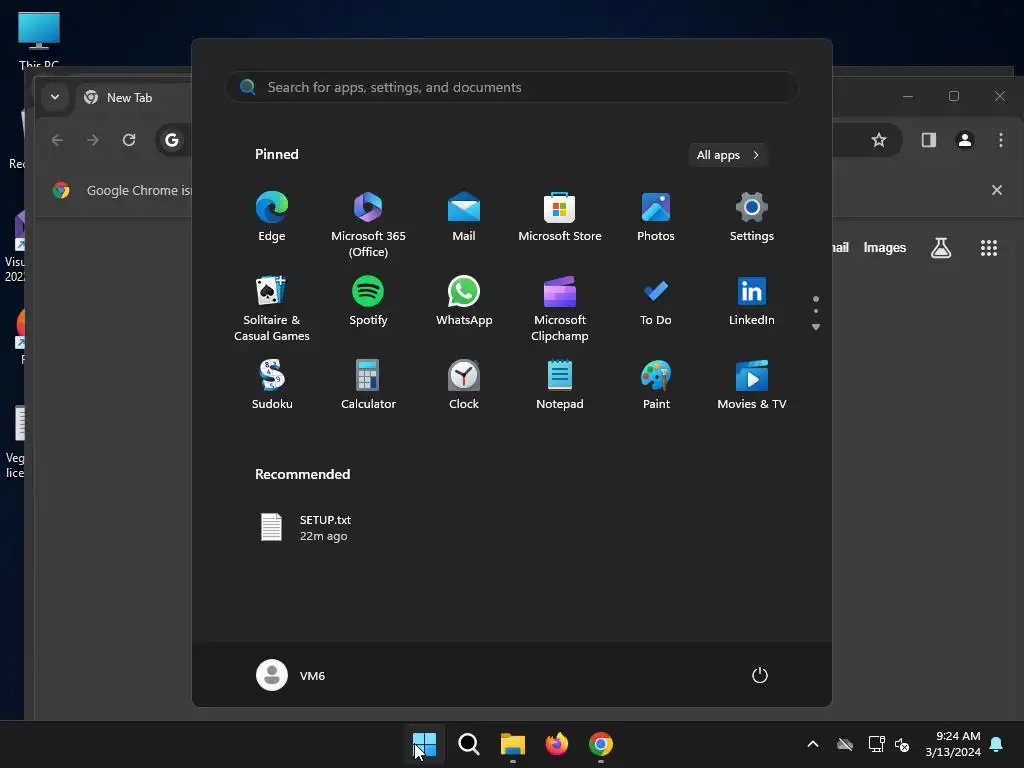
Task: Go forward in Chrome
Action: (x=93, y=140)
